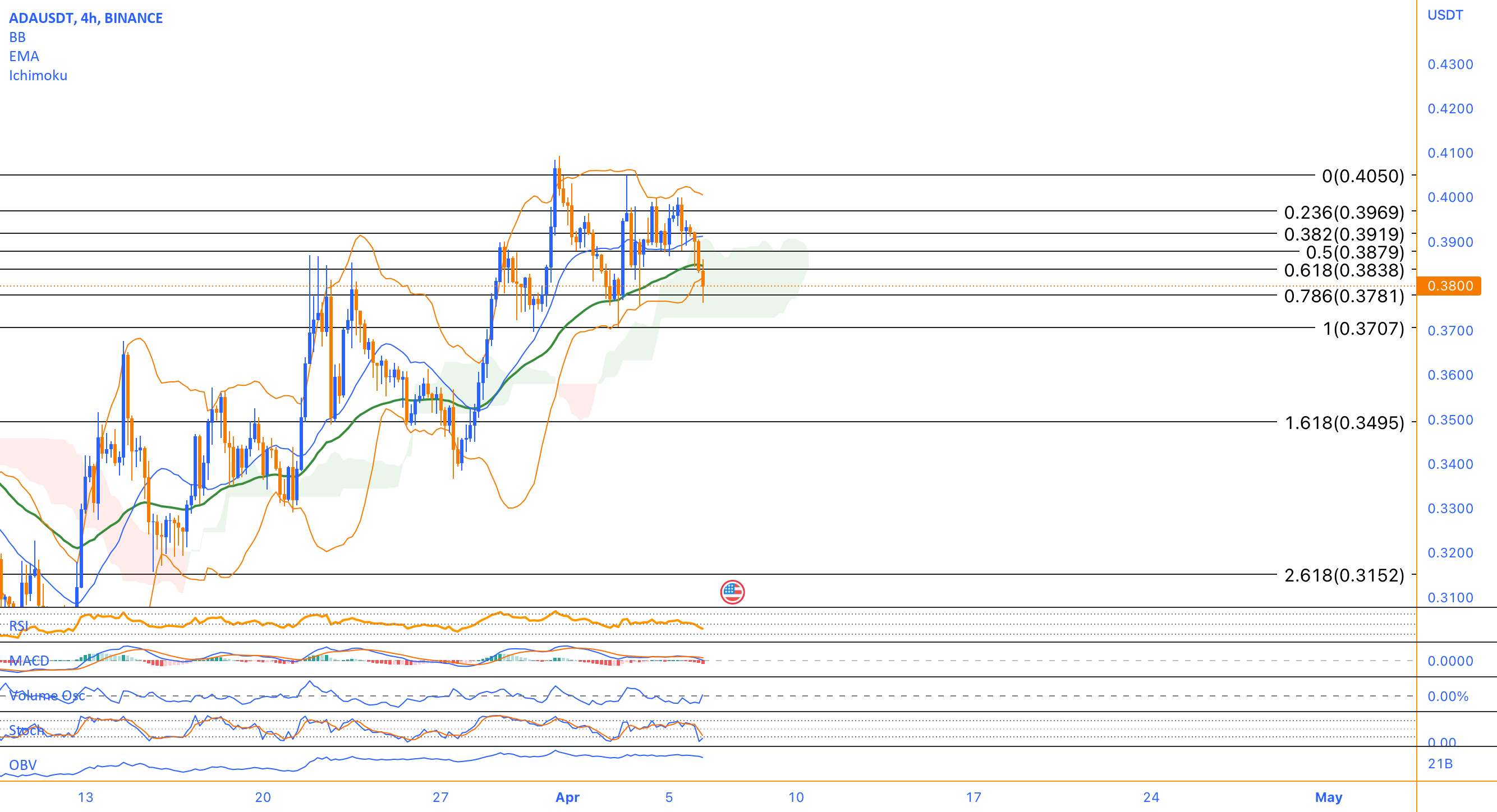Click the 0.4300 price axis value
1497x812 pixels.
click(x=1450, y=64)
